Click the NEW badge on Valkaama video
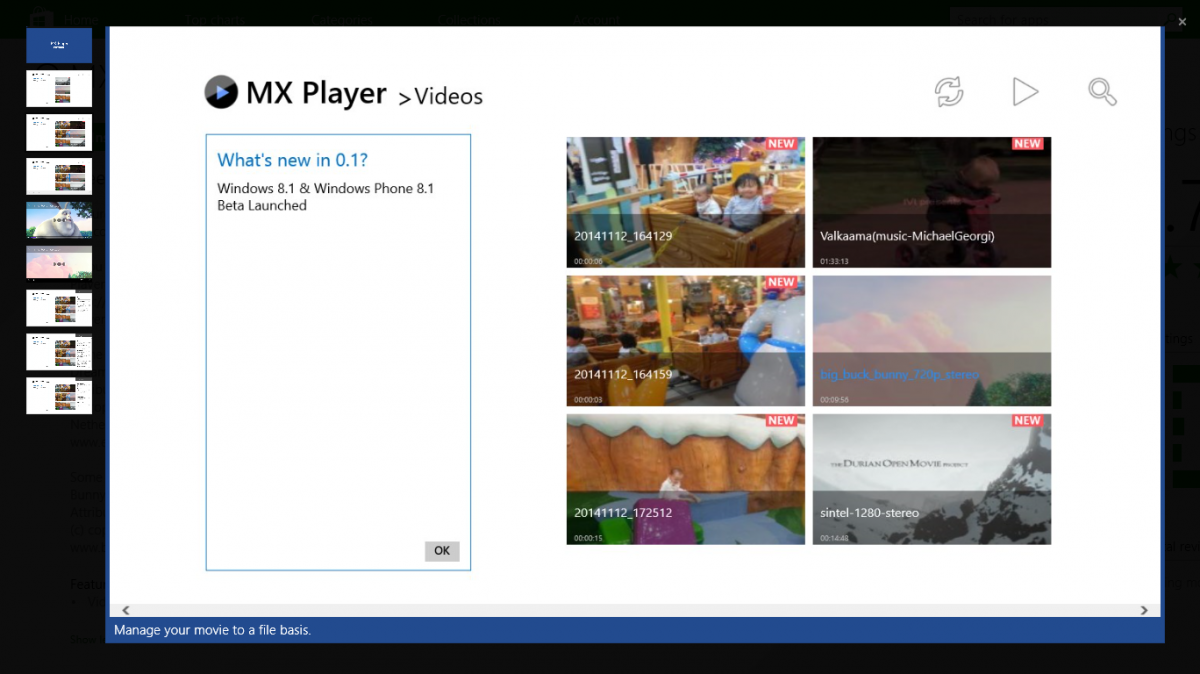This screenshot has width=1200, height=674. coord(1027,144)
